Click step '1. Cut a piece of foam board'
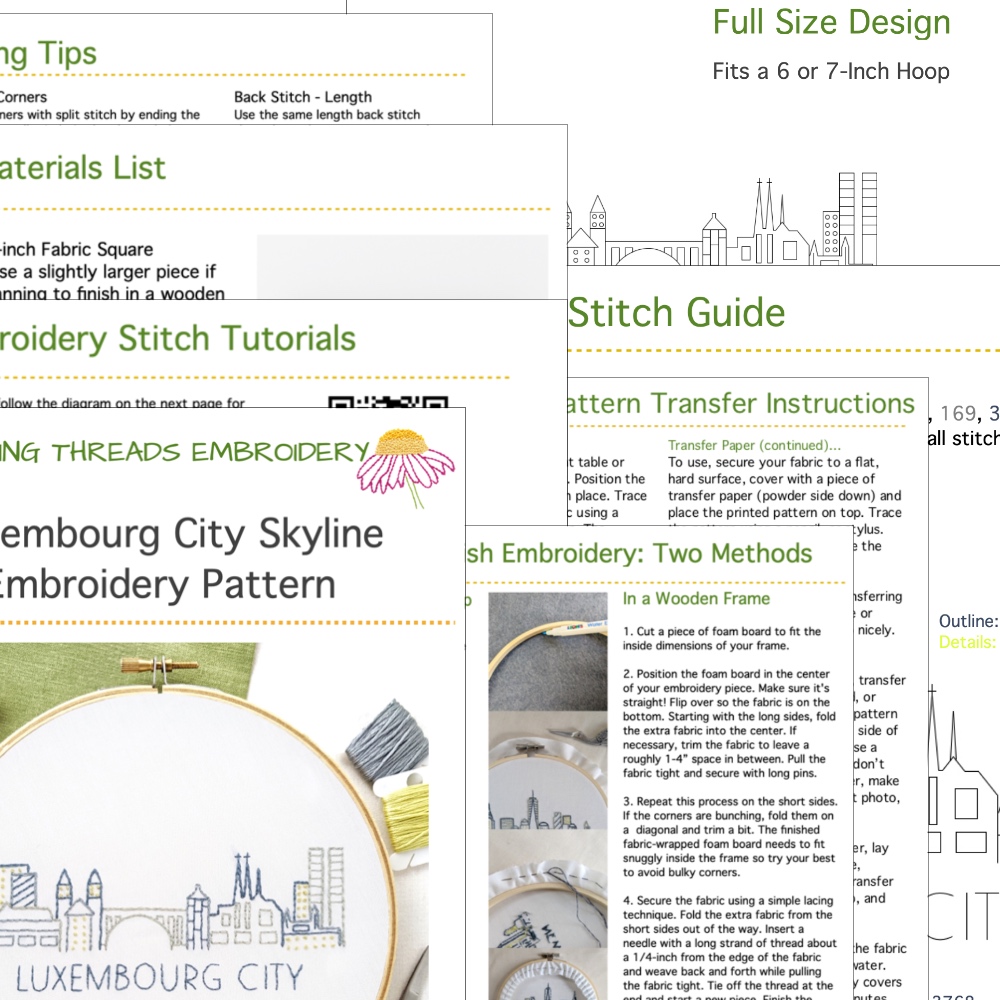The image size is (1000, 1000). click(x=722, y=638)
